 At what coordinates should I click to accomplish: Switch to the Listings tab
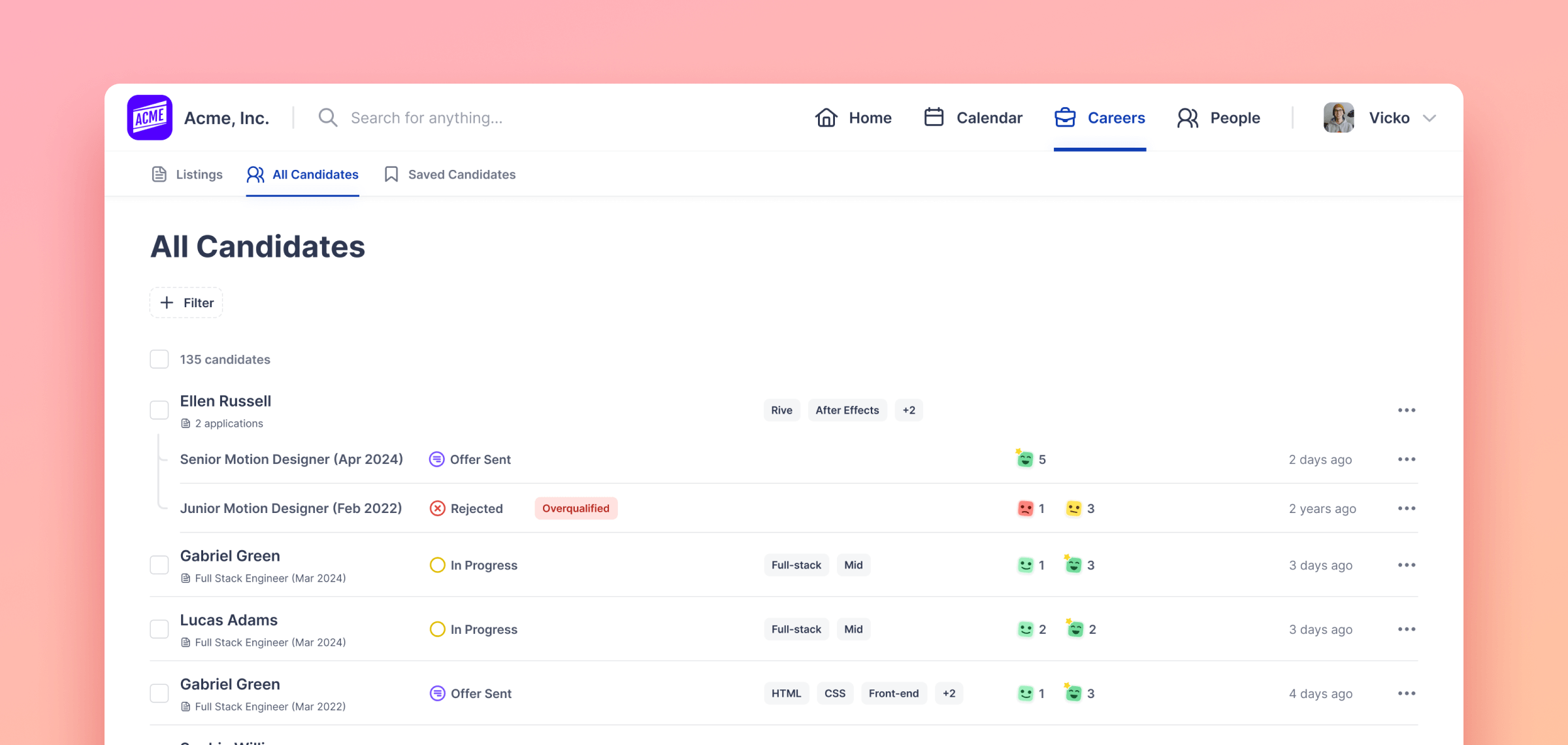tap(188, 174)
